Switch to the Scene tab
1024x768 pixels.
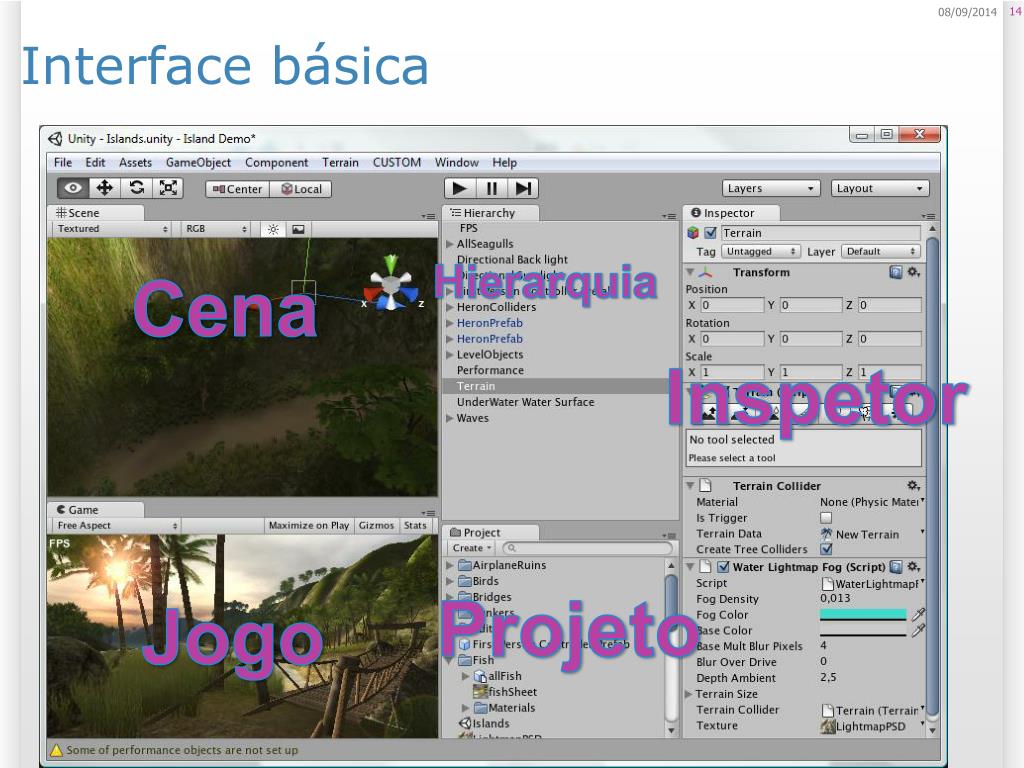pyautogui.click(x=95, y=213)
